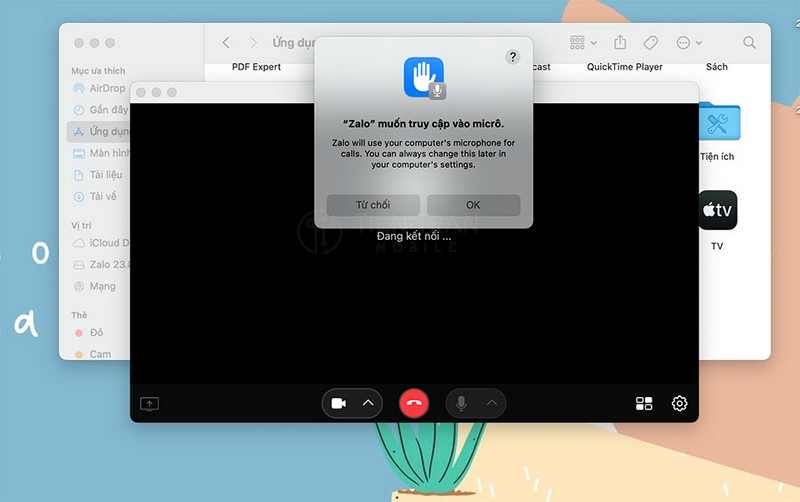
Task: Click the Finder search magnifier icon
Action: (x=749, y=43)
